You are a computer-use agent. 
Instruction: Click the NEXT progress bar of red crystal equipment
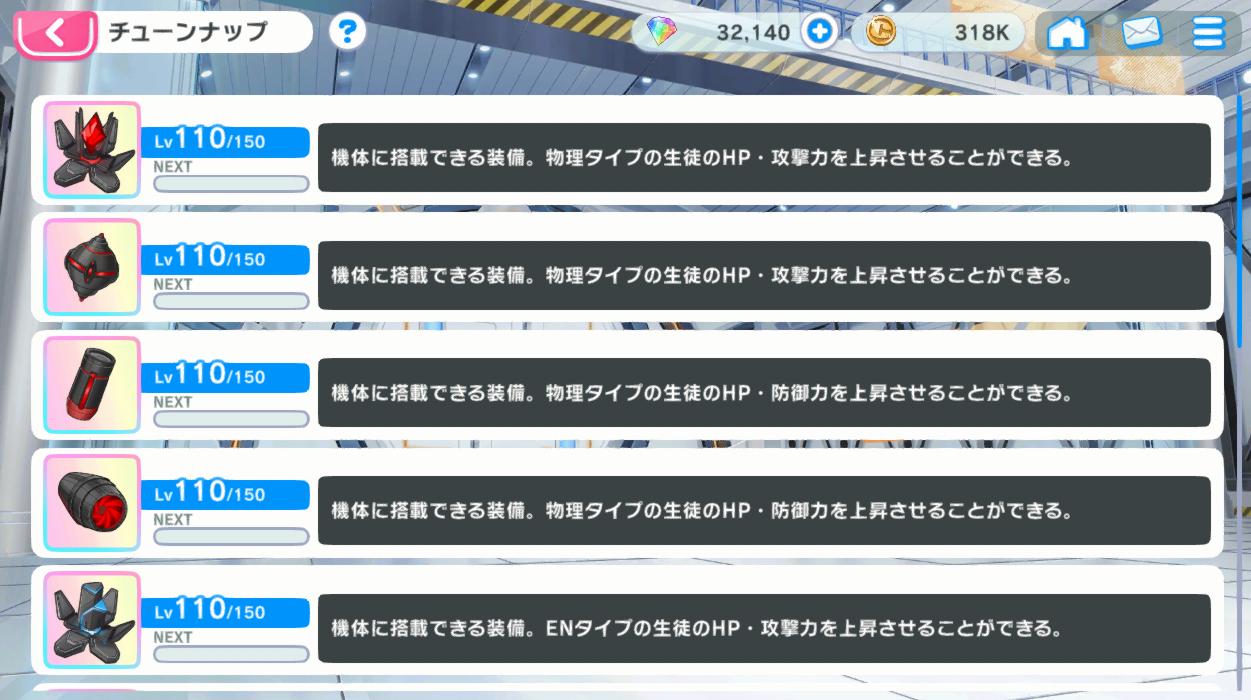pos(231,184)
